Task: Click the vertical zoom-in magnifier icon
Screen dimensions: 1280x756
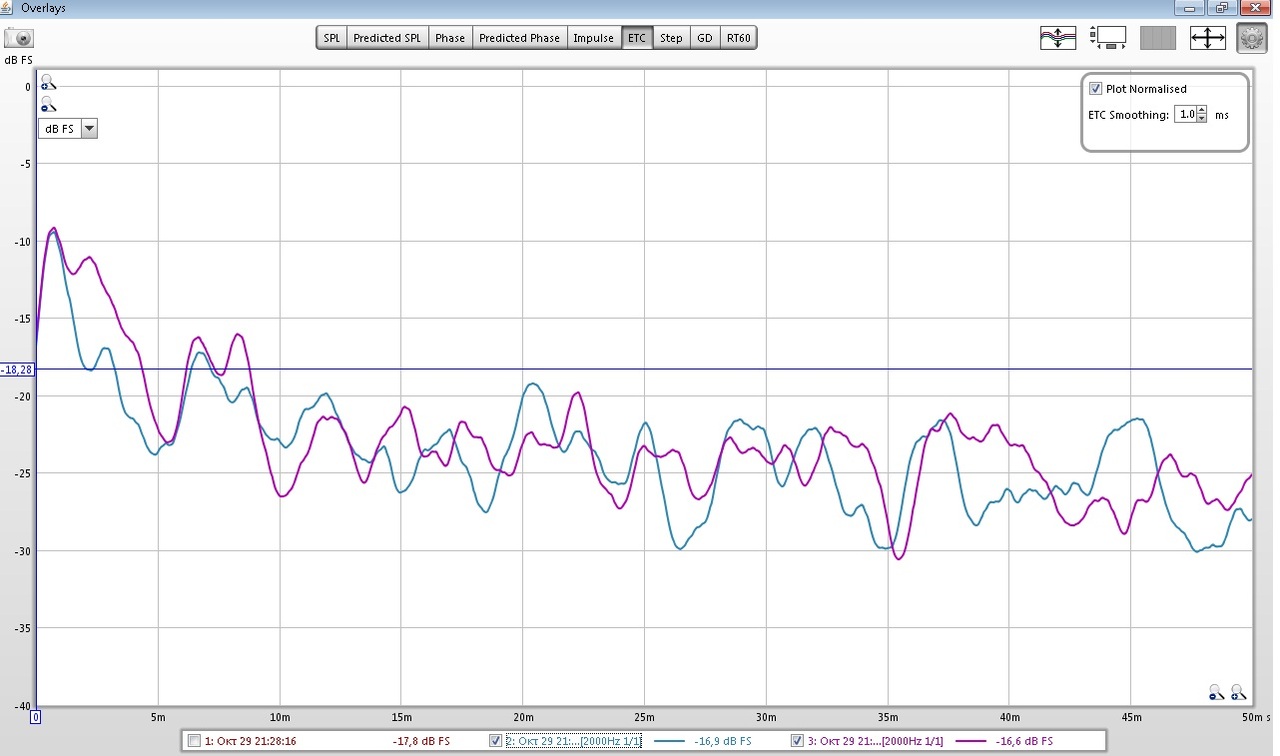Action: (48, 84)
